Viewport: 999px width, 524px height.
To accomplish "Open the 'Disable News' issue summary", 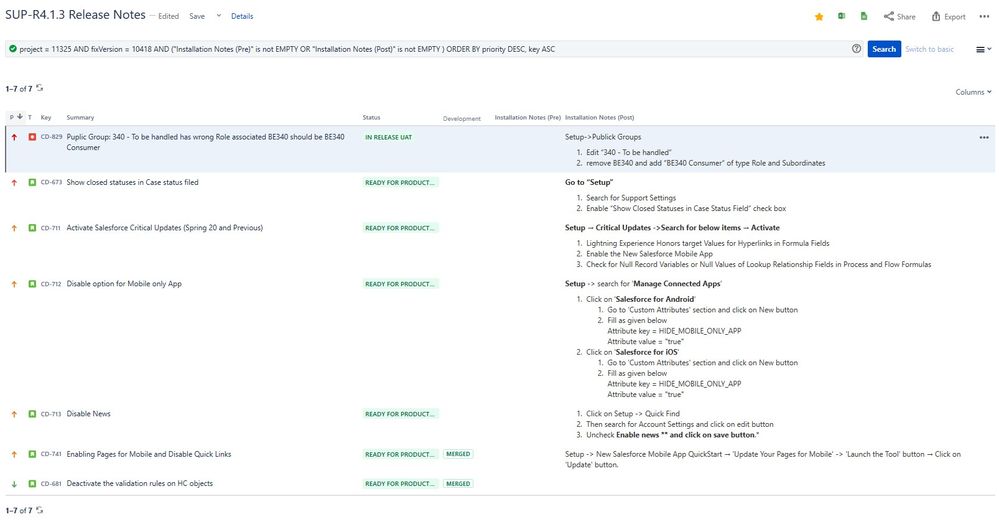I will [x=89, y=414].
